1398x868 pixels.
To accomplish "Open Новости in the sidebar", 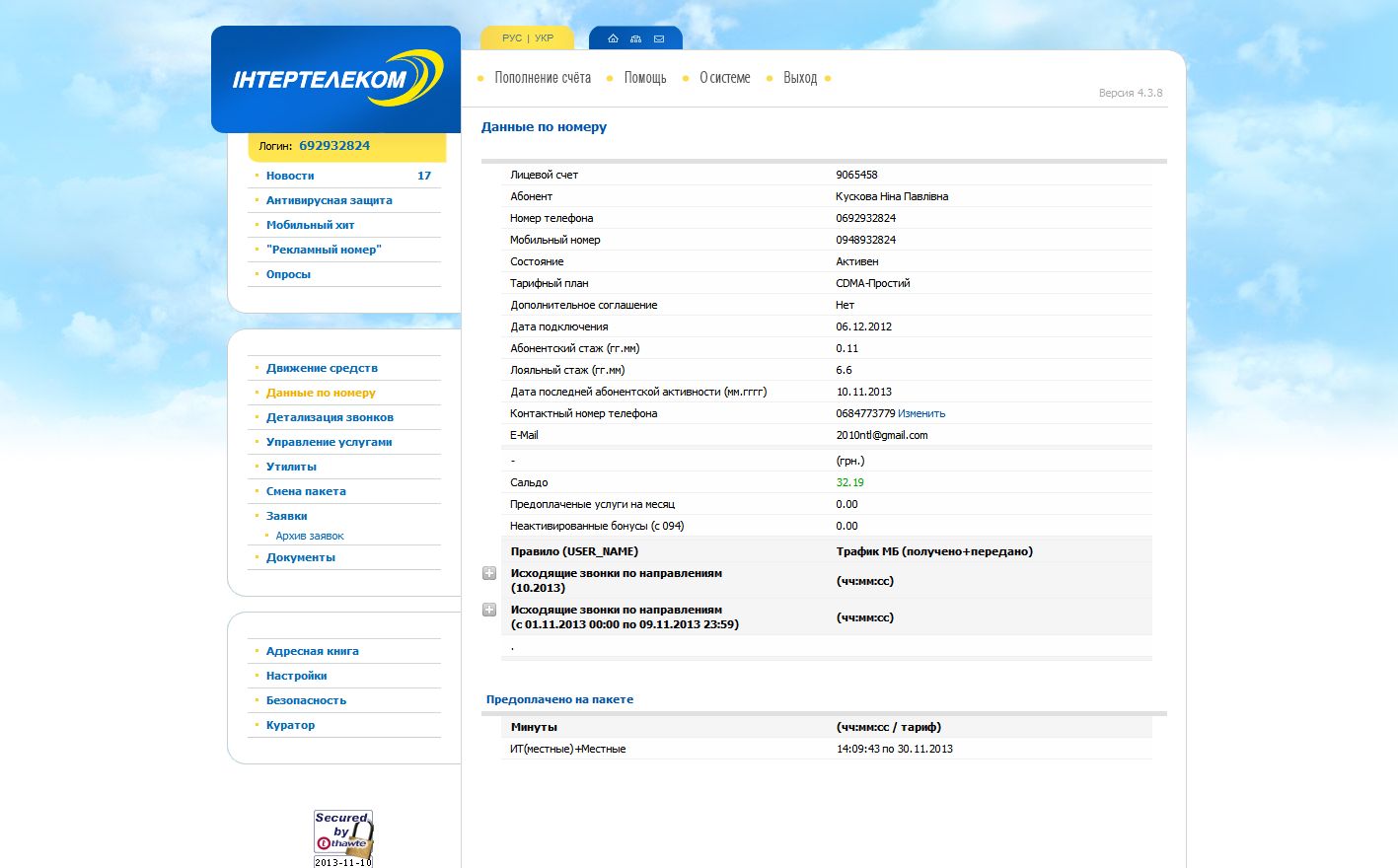I will point(290,176).
